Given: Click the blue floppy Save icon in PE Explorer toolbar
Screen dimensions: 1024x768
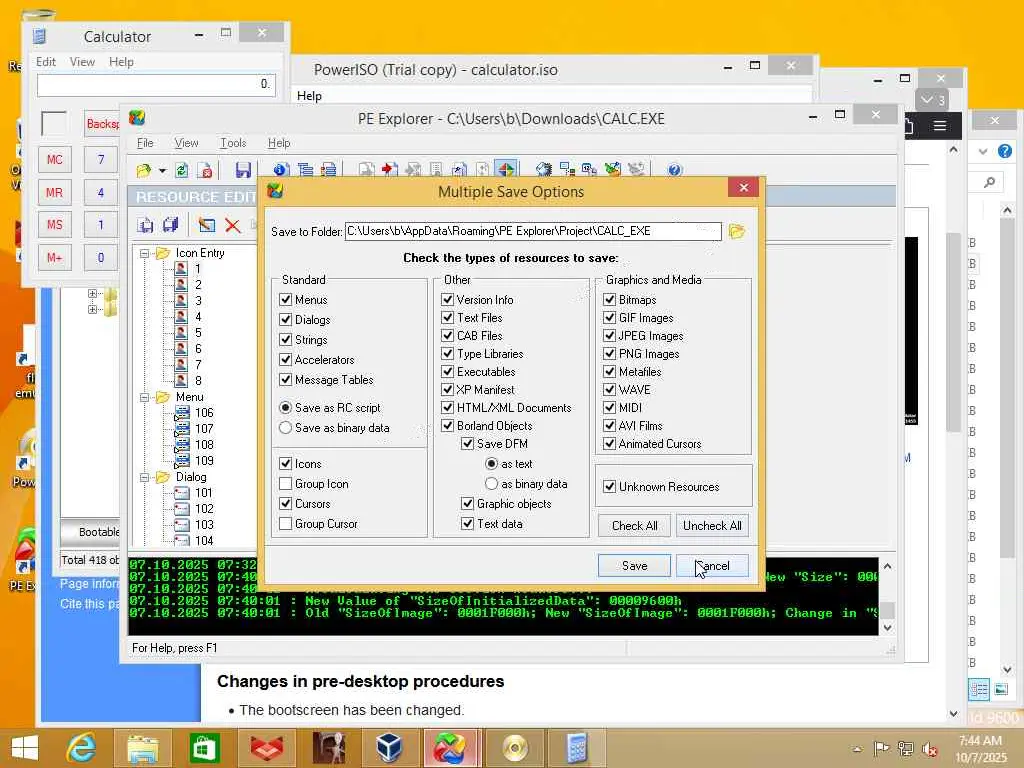Looking at the screenshot, I should pos(243,170).
